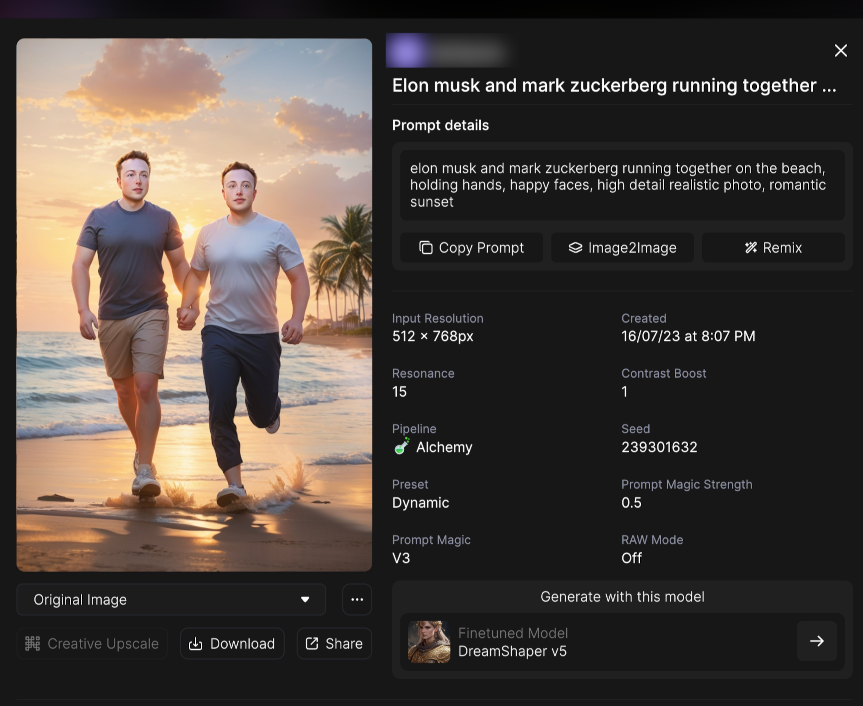Open Image2Image with this picture
Image resolution: width=863 pixels, height=706 pixels.
pyautogui.click(x=622, y=248)
